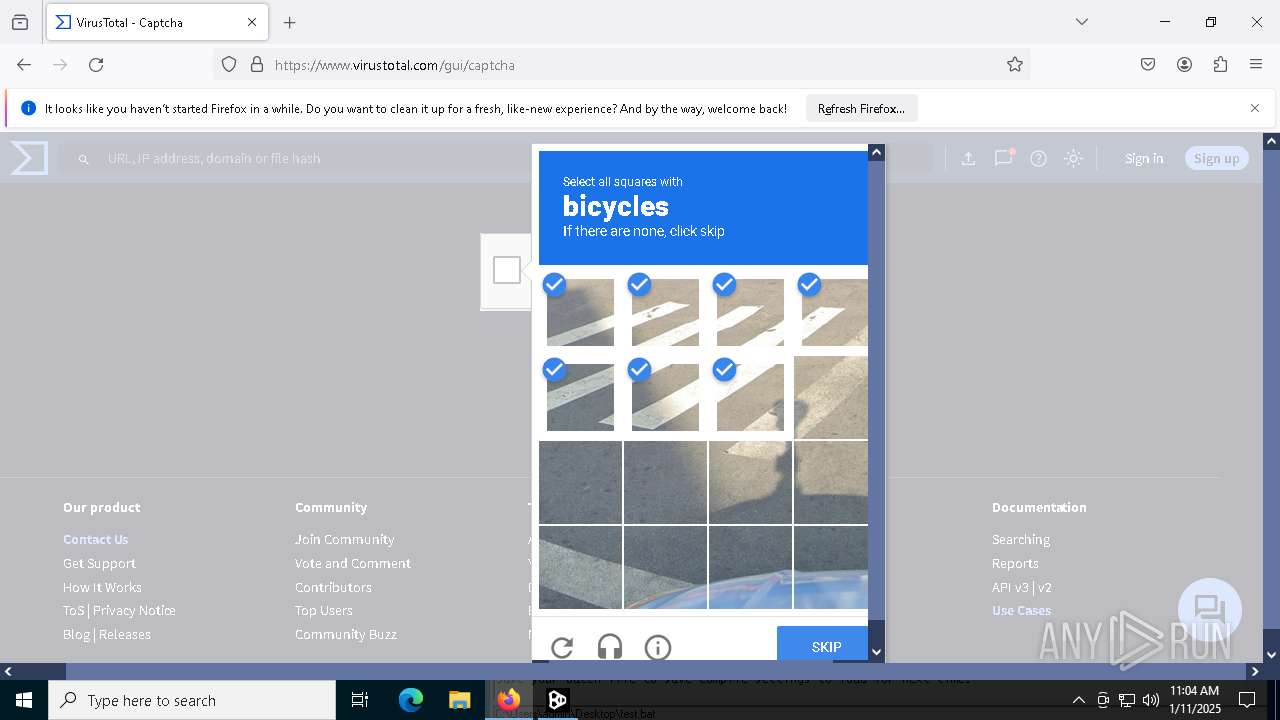Get an audio challenge via headphones icon

pos(610,647)
